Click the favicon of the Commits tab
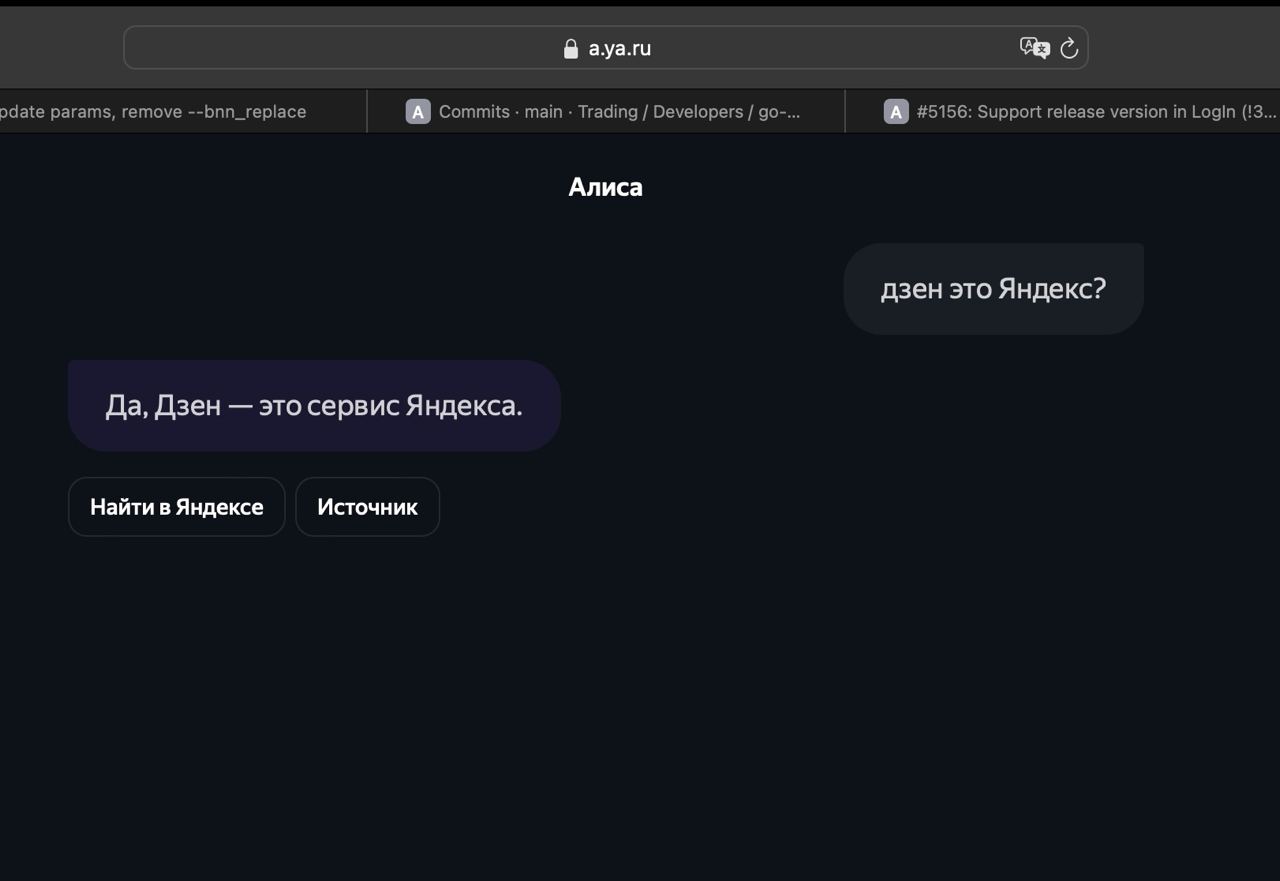This screenshot has width=1280, height=881. point(418,112)
